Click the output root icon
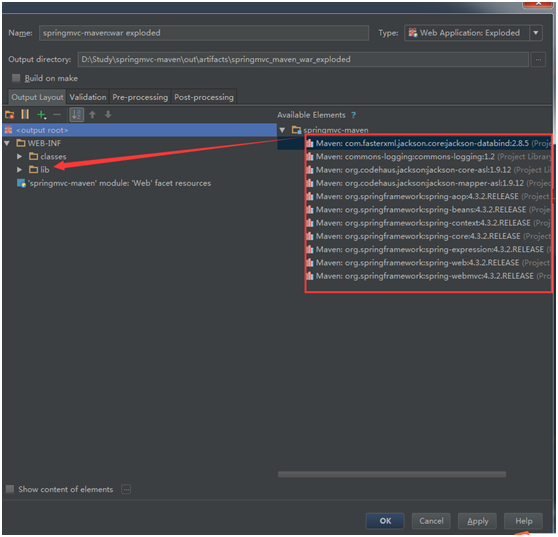 9,130
